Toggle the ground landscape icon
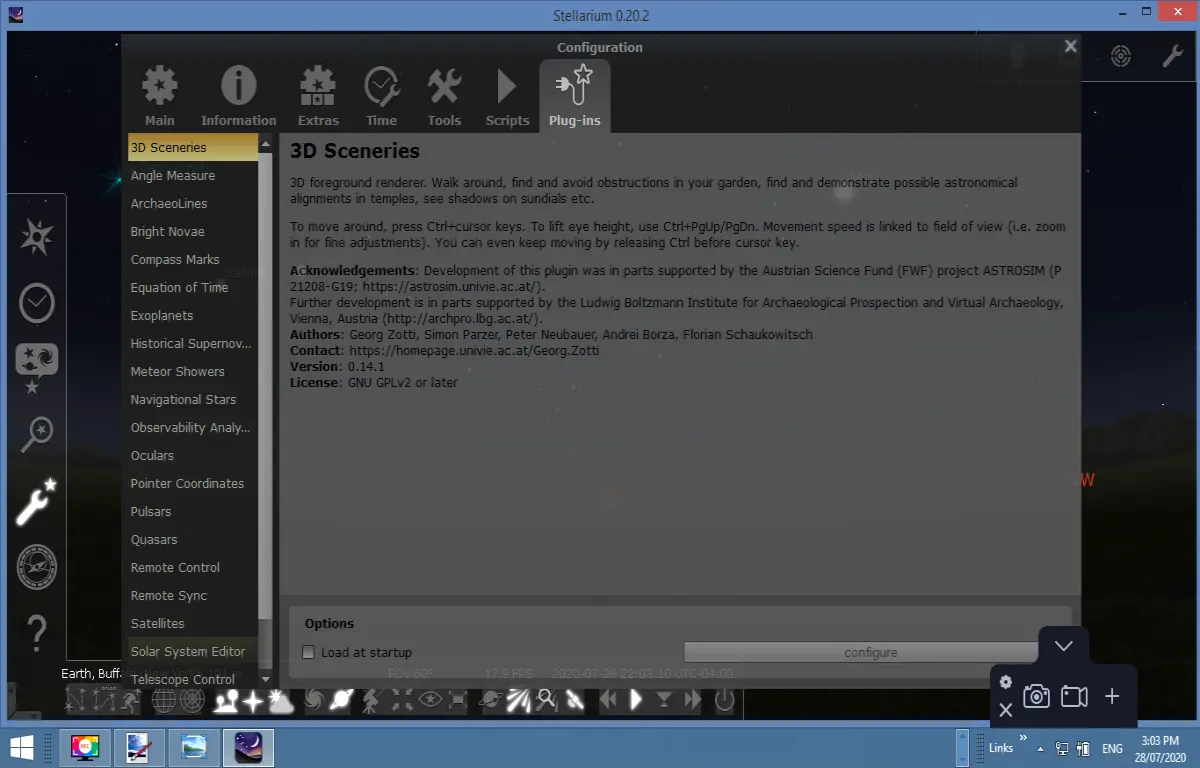 (x=227, y=701)
